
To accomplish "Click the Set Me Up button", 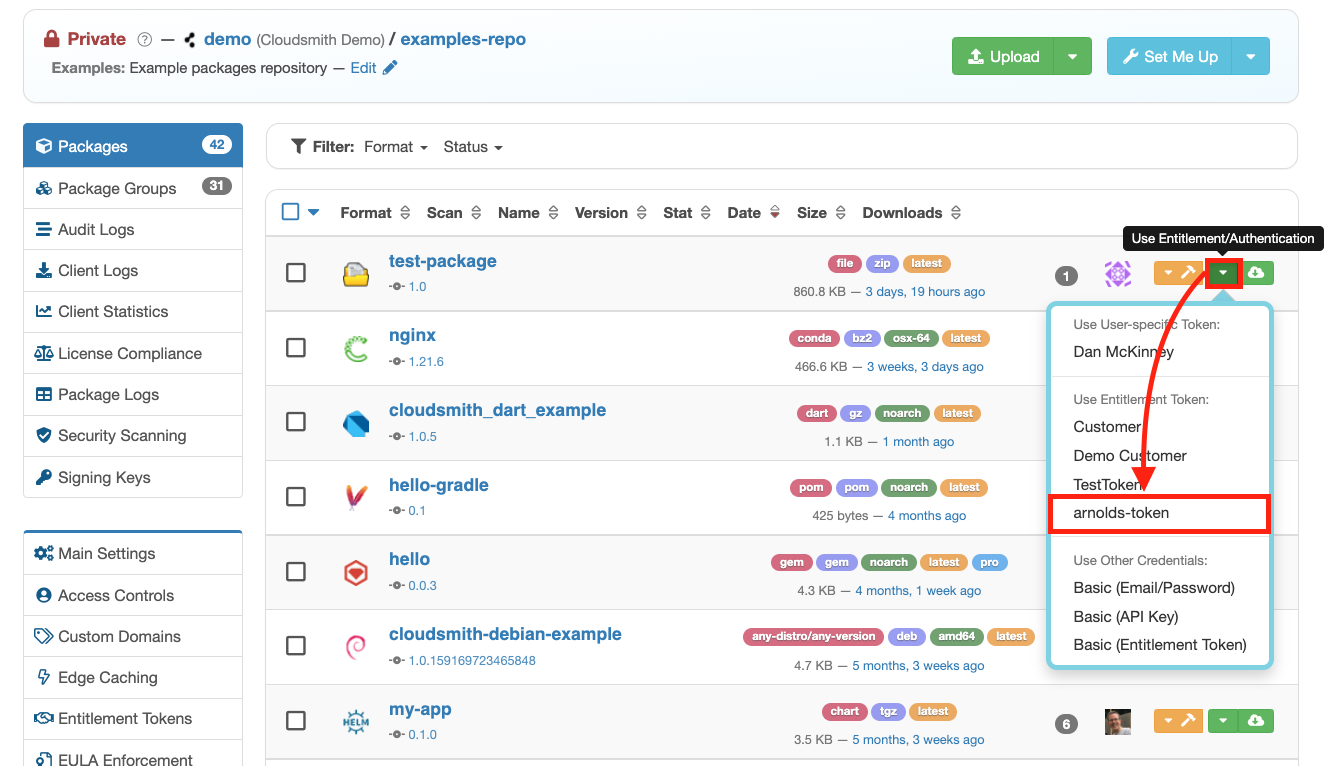I will (1170, 56).
